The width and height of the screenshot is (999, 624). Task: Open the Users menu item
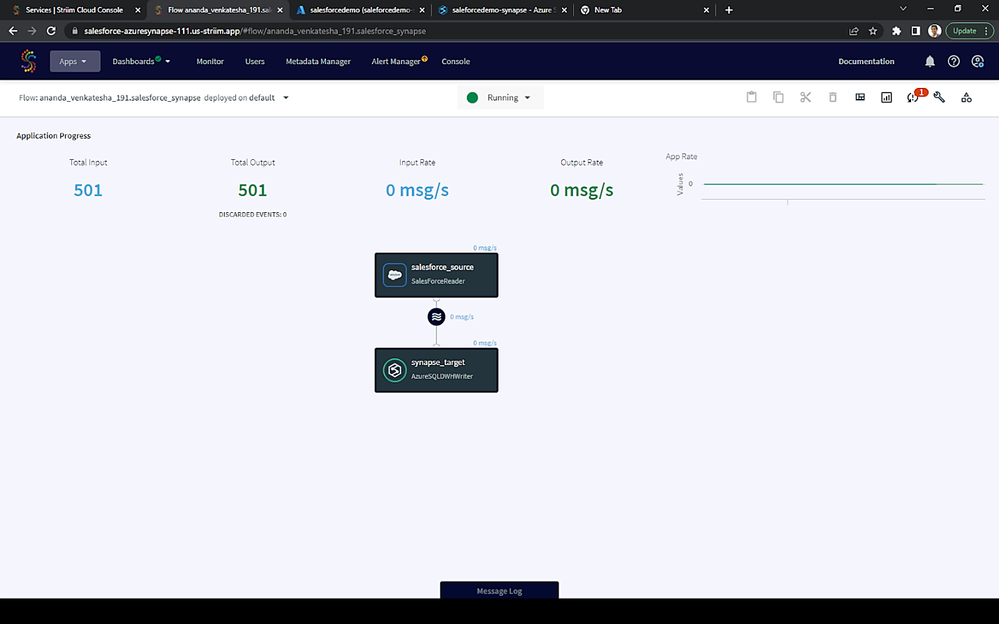tap(255, 61)
